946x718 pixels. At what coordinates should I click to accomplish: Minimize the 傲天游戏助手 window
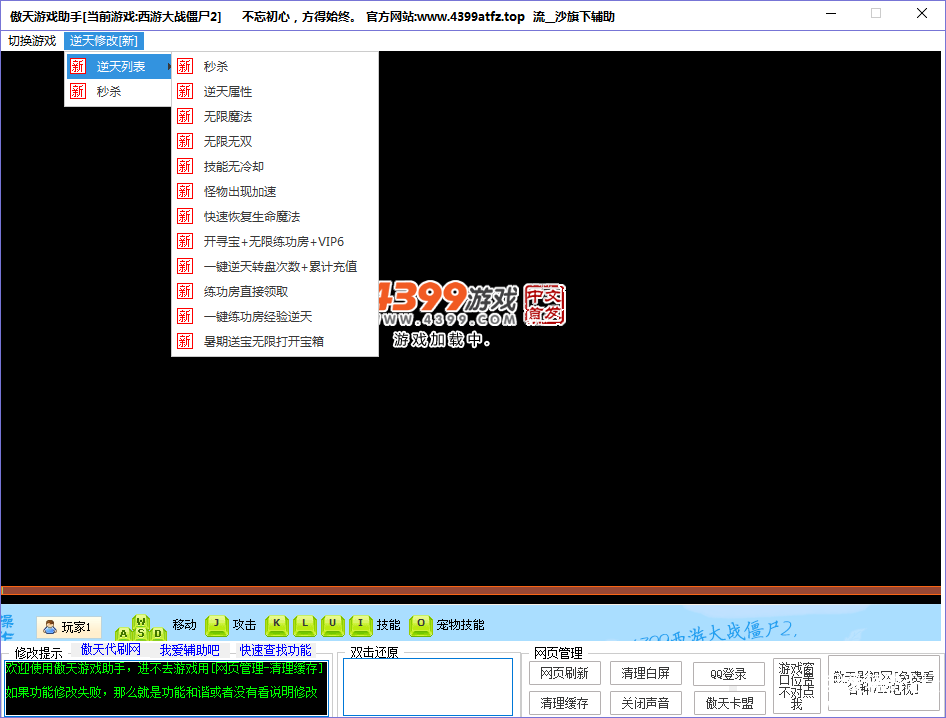click(x=831, y=13)
